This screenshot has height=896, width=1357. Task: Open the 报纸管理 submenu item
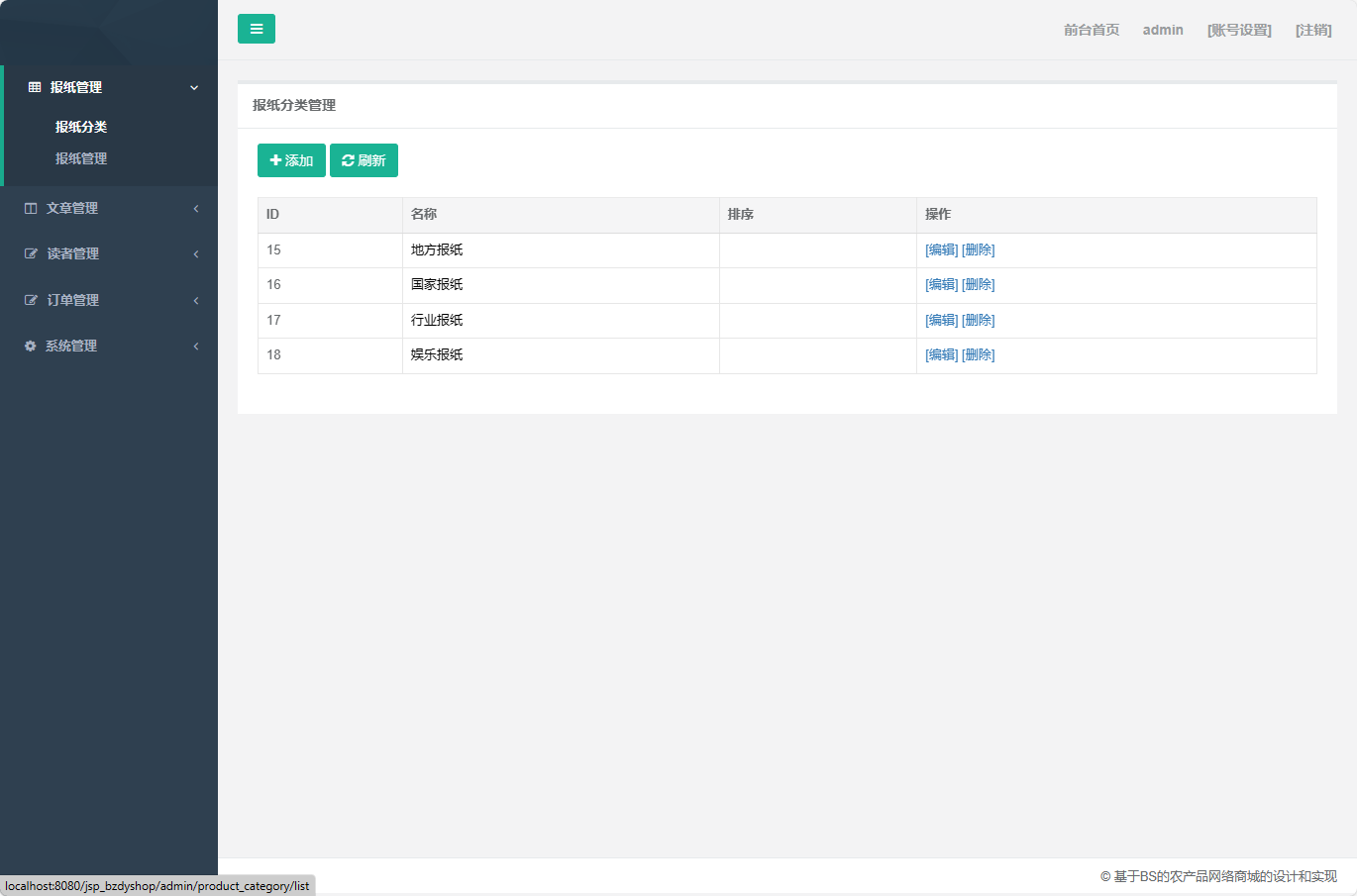(81, 158)
